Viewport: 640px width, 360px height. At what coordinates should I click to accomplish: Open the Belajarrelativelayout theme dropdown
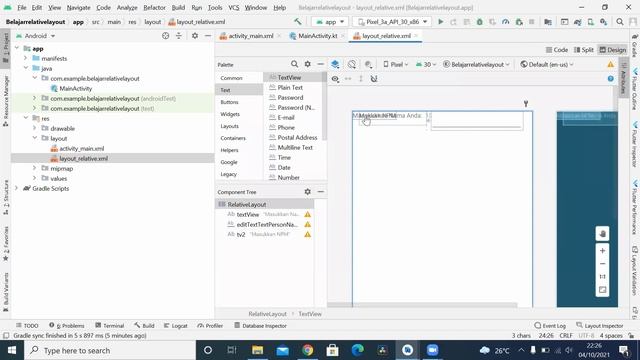tap(476, 64)
